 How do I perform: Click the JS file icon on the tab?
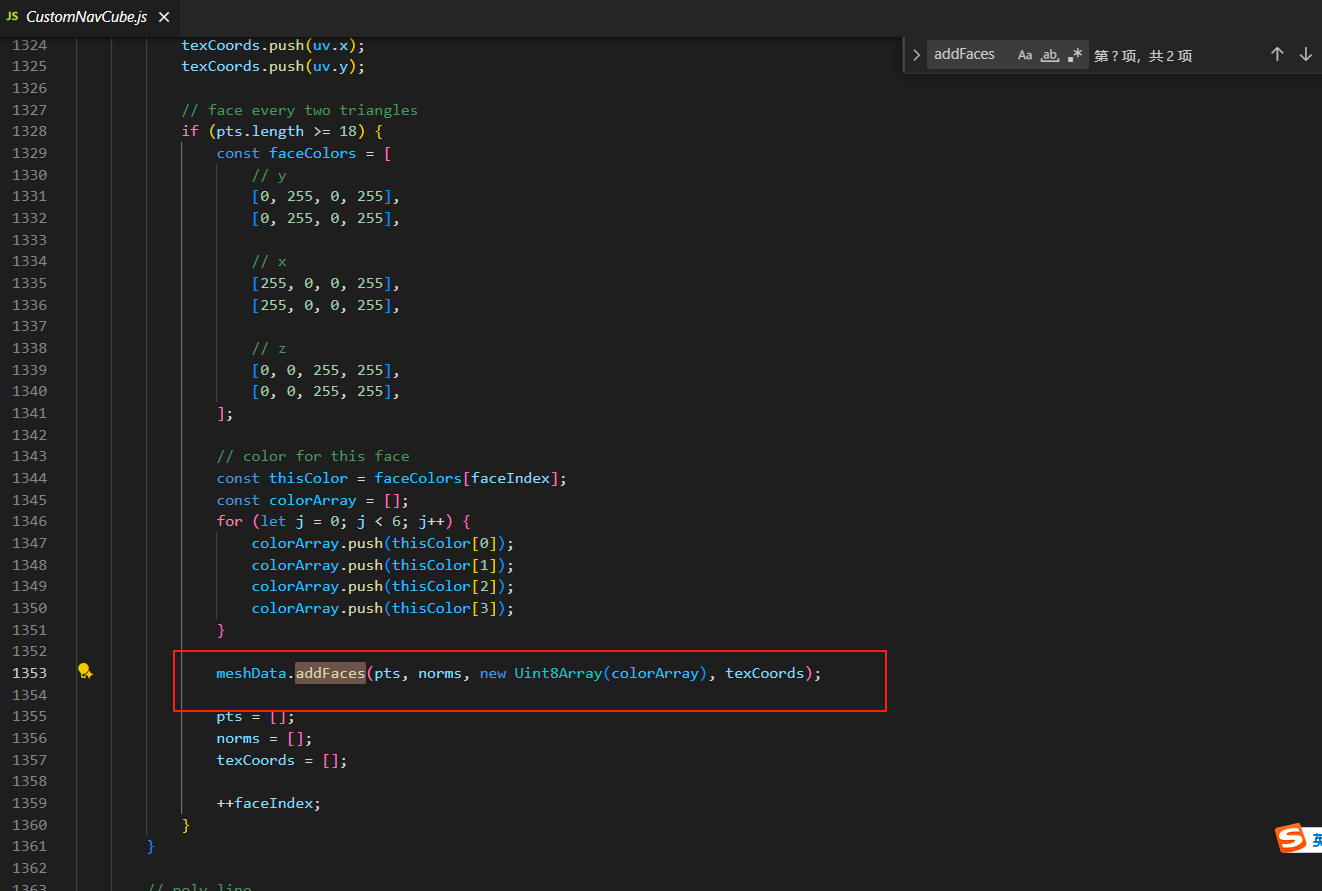[x=12, y=17]
